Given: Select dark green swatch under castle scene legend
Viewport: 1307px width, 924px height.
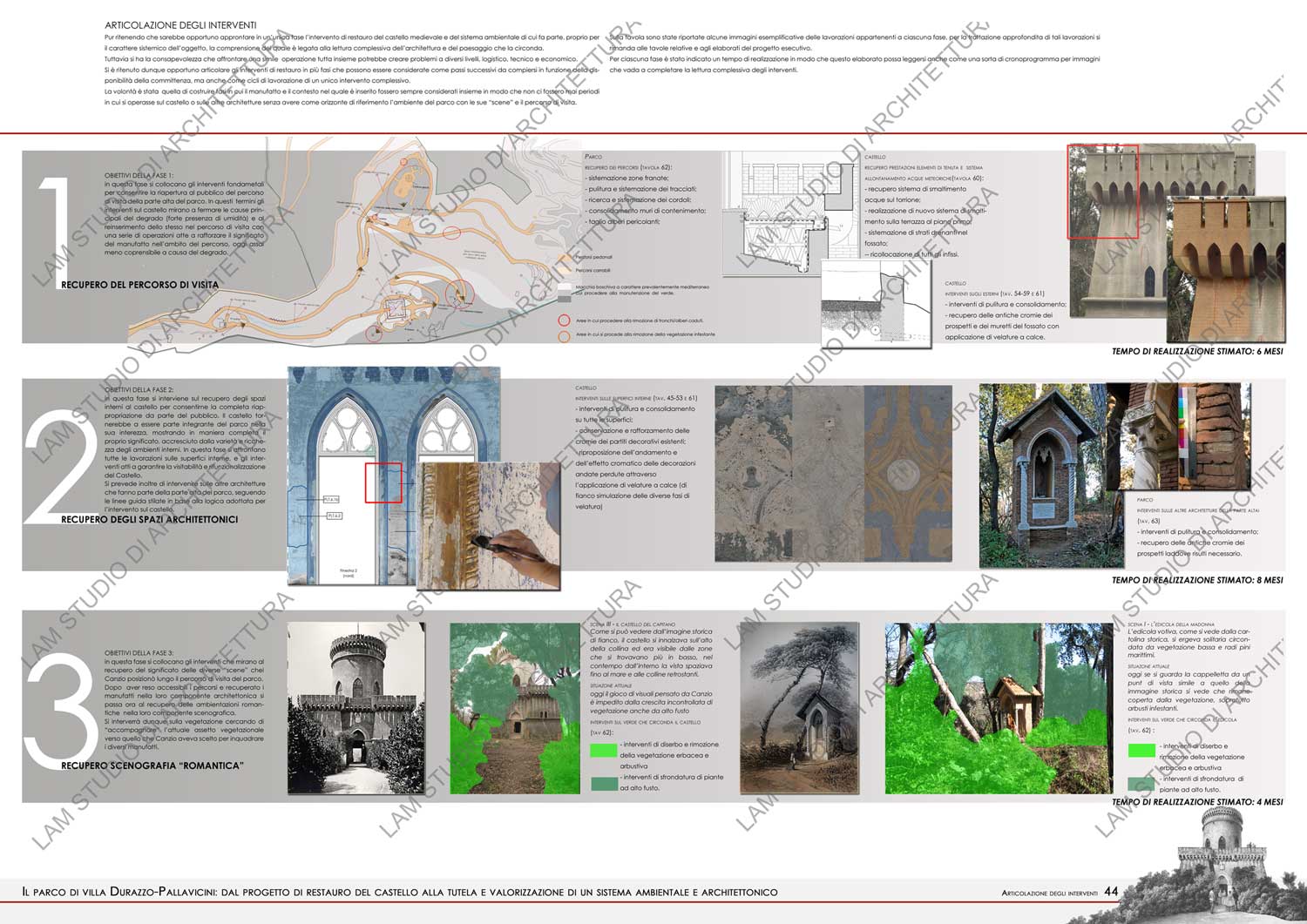Looking at the screenshot, I should (603, 783).
